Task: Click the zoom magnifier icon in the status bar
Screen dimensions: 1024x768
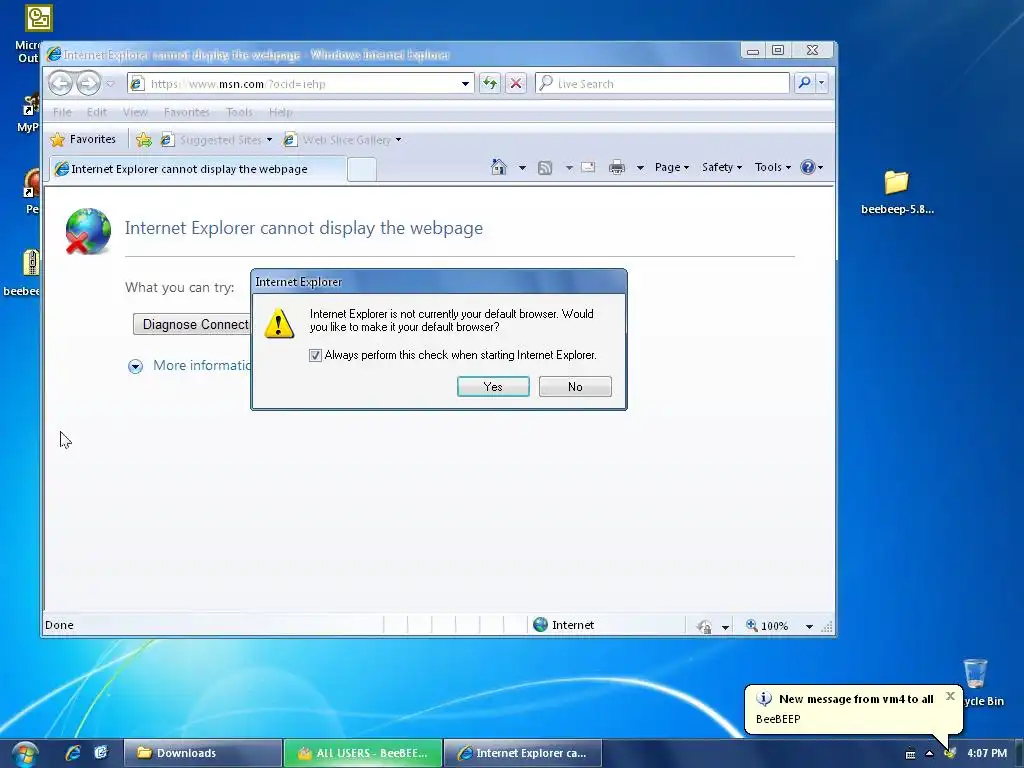Action: (752, 625)
